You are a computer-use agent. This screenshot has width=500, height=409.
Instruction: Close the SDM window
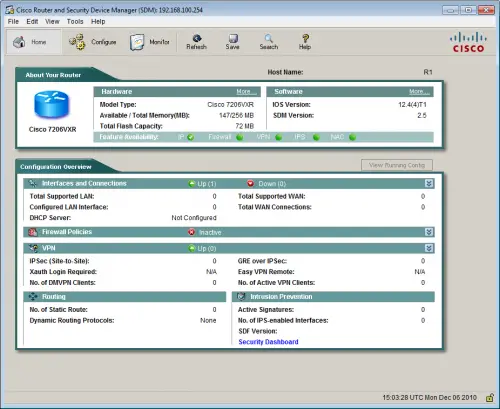[x=486, y=10]
